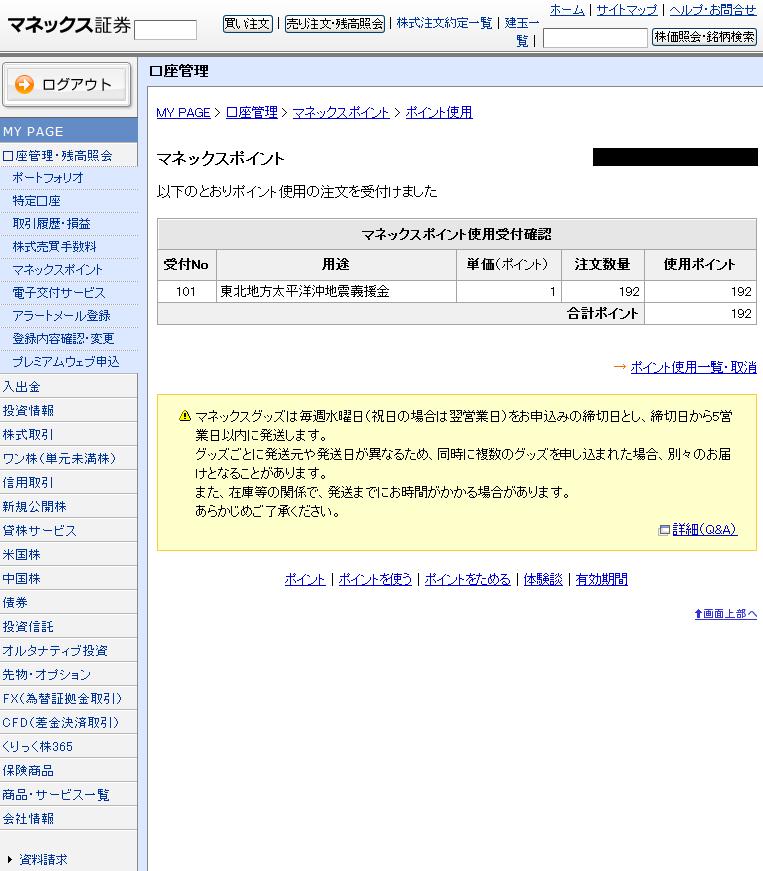Open ポートフォリオ in sidebar
Viewport: 763px width, 871px height.
point(69,178)
